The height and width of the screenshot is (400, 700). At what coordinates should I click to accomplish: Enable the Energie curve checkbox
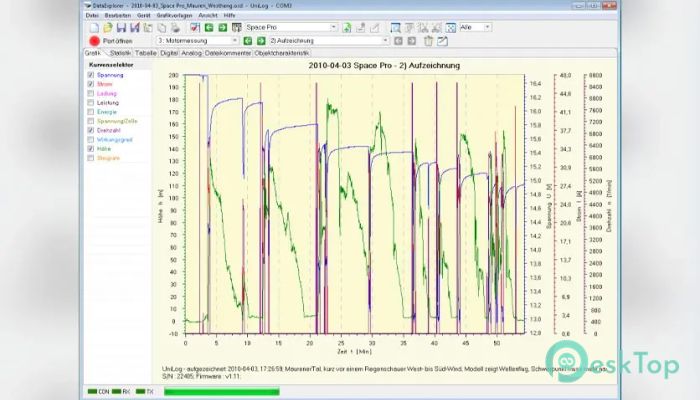click(x=91, y=112)
